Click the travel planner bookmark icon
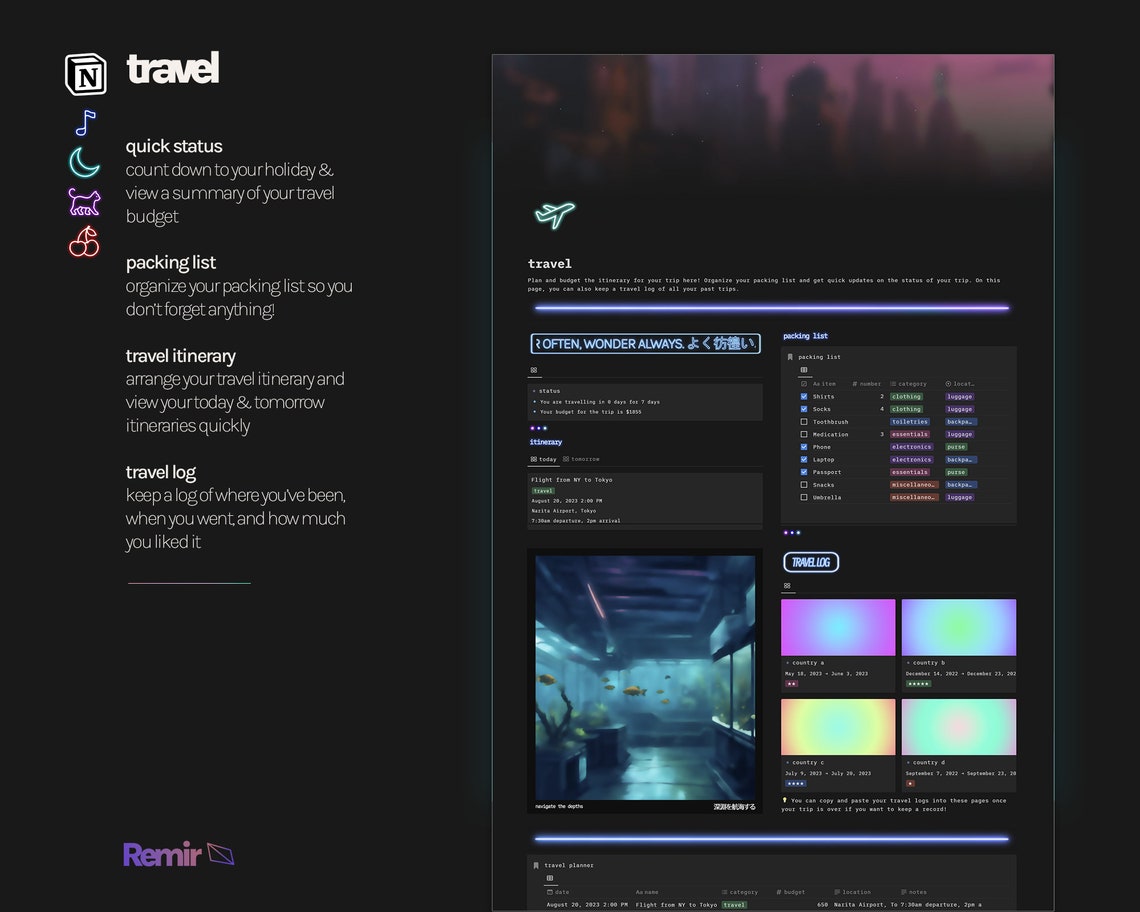This screenshot has width=1140, height=912. (536, 865)
